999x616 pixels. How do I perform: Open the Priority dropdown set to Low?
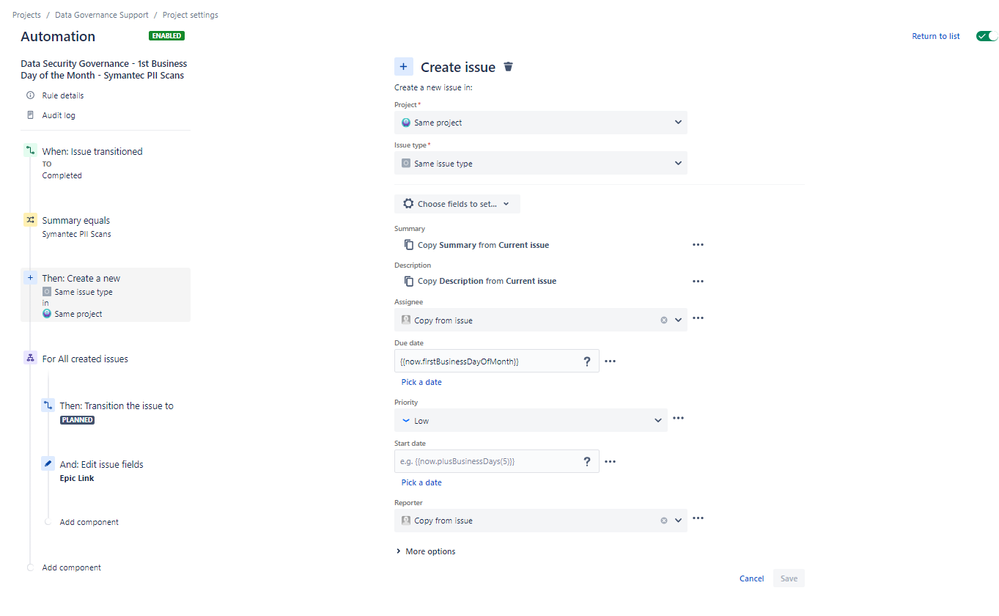531,420
